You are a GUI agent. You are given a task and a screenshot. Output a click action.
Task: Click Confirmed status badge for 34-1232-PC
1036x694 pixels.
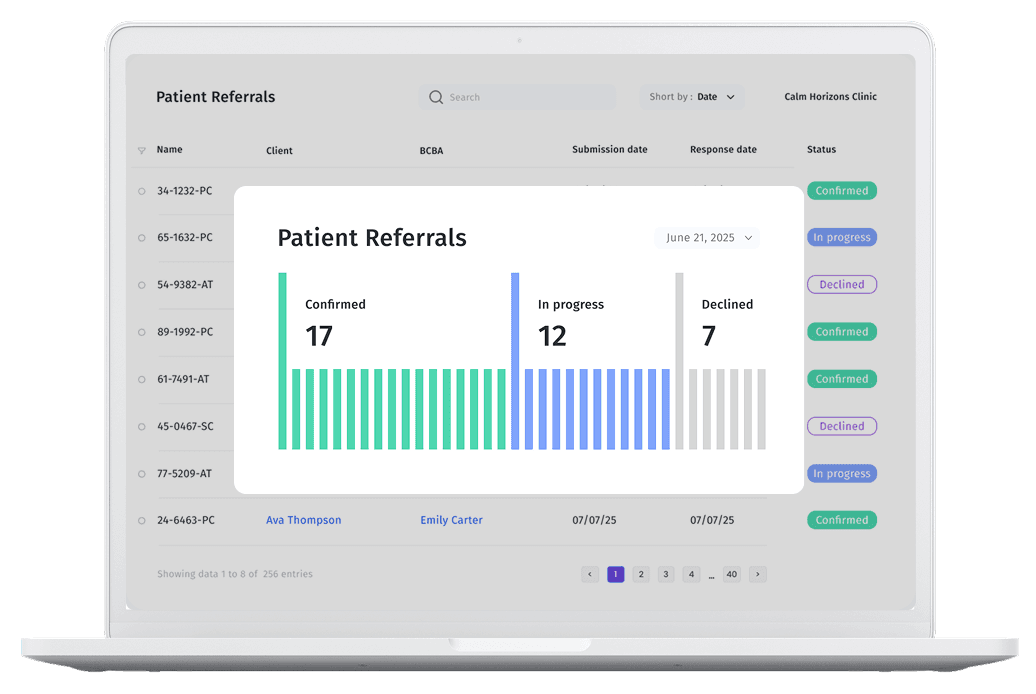[841, 190]
